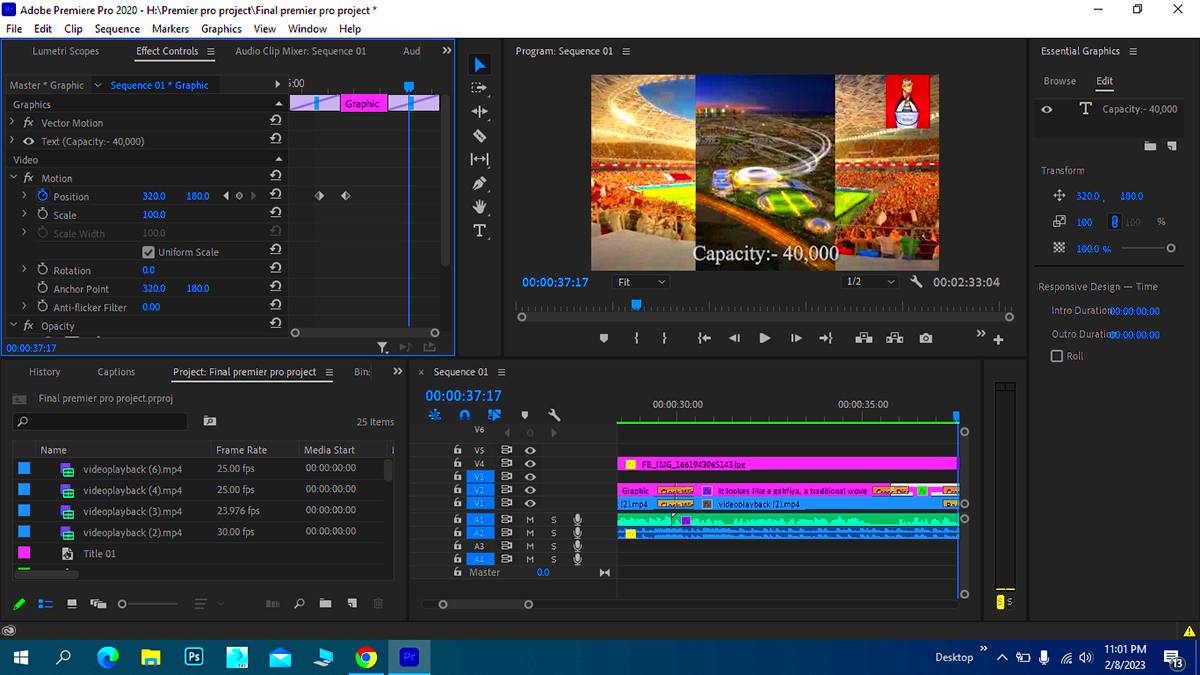Click the Add Marker button in the Program monitor
Image resolution: width=1200 pixels, height=675 pixels.
click(x=604, y=338)
